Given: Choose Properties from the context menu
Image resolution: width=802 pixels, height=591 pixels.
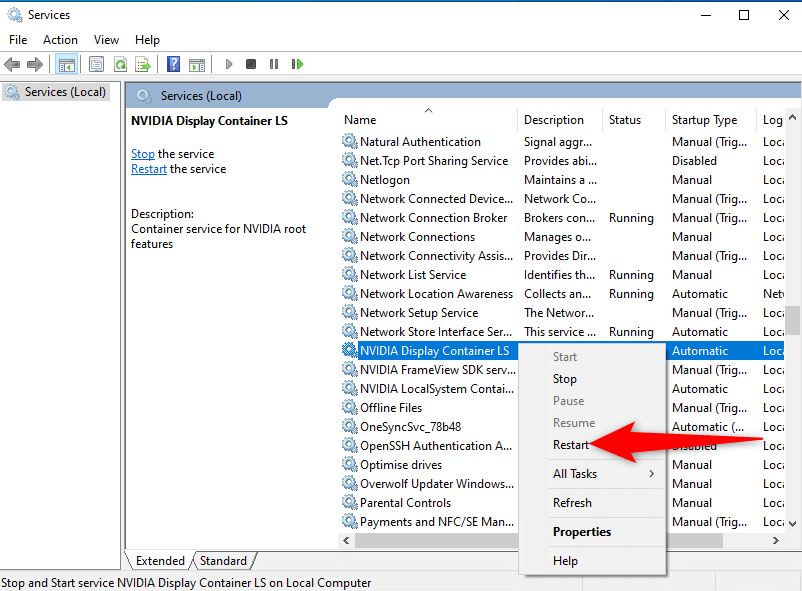Looking at the screenshot, I should [581, 532].
